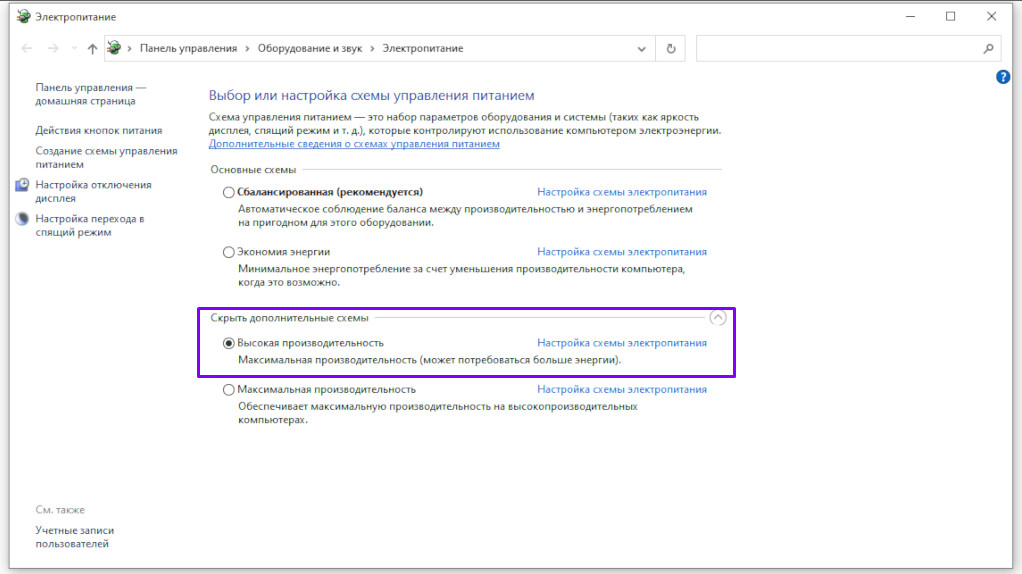This screenshot has height=574, width=1022.
Task: Click the Скрыть дополнительные схемы label
Action: point(289,318)
